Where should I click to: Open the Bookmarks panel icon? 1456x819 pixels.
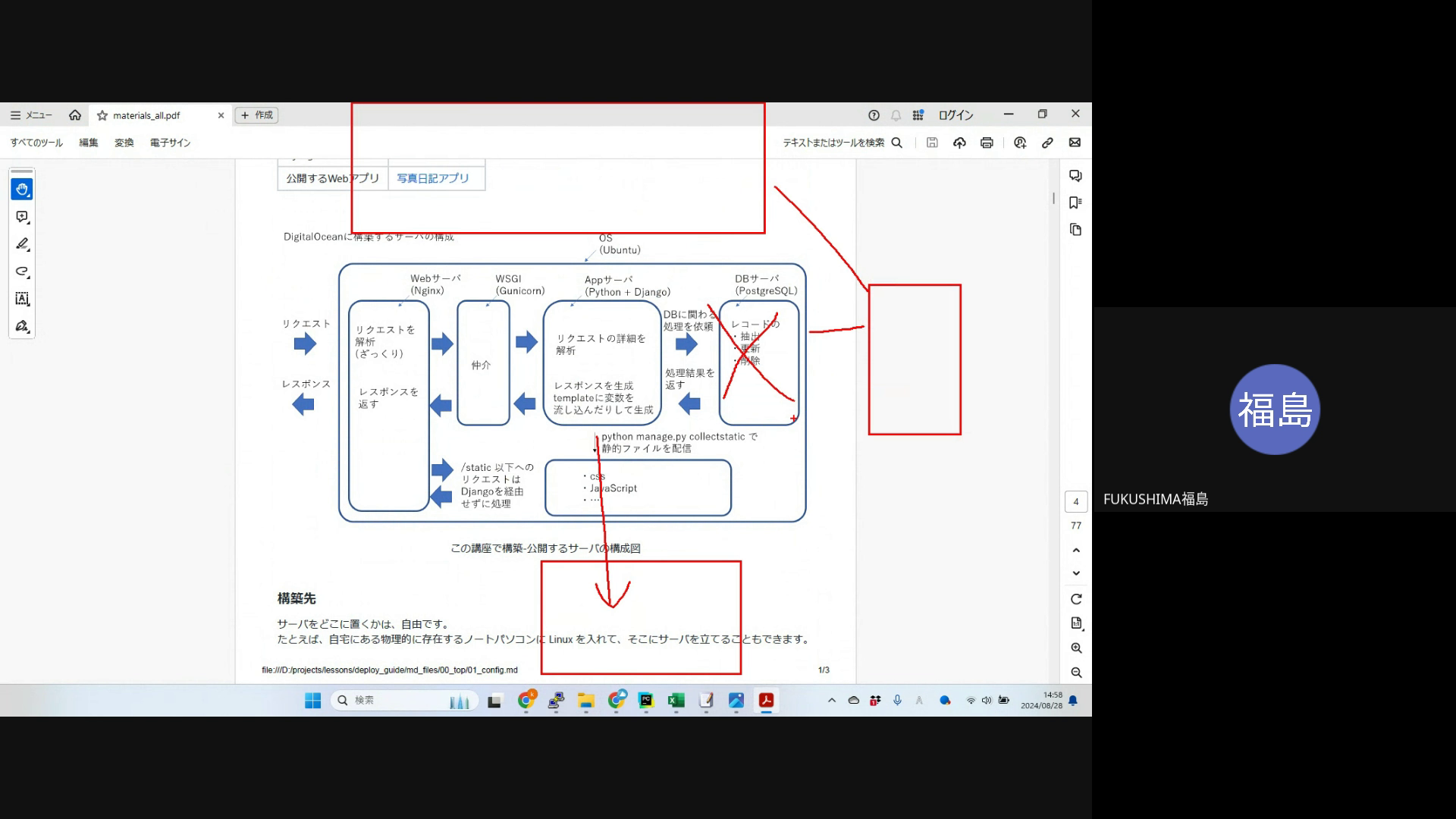(x=1075, y=202)
